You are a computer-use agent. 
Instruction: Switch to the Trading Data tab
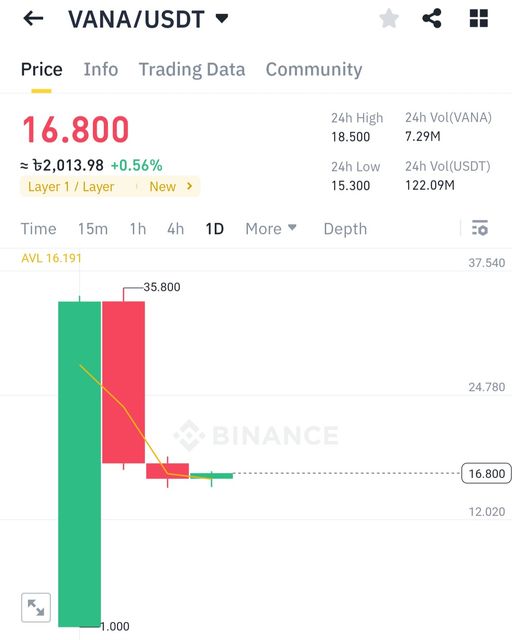(x=192, y=70)
